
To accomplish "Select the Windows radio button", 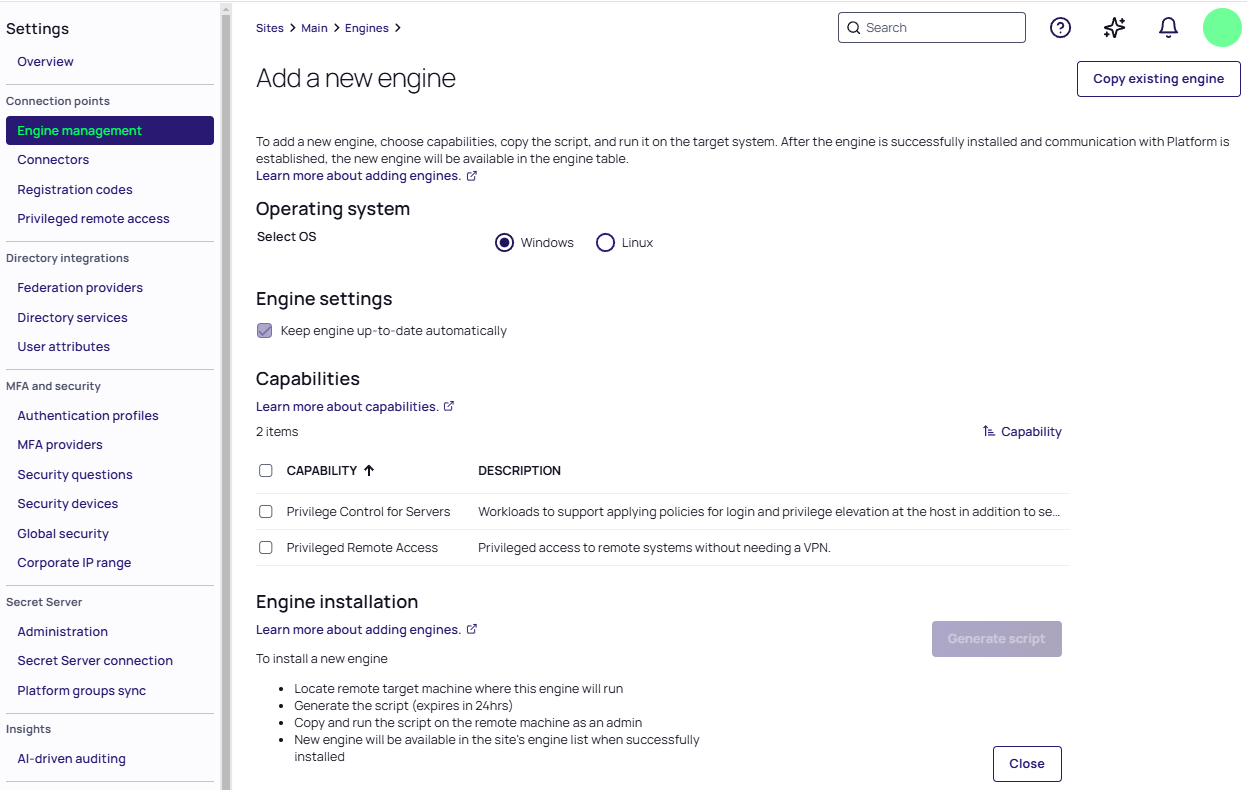I will tap(505, 243).
